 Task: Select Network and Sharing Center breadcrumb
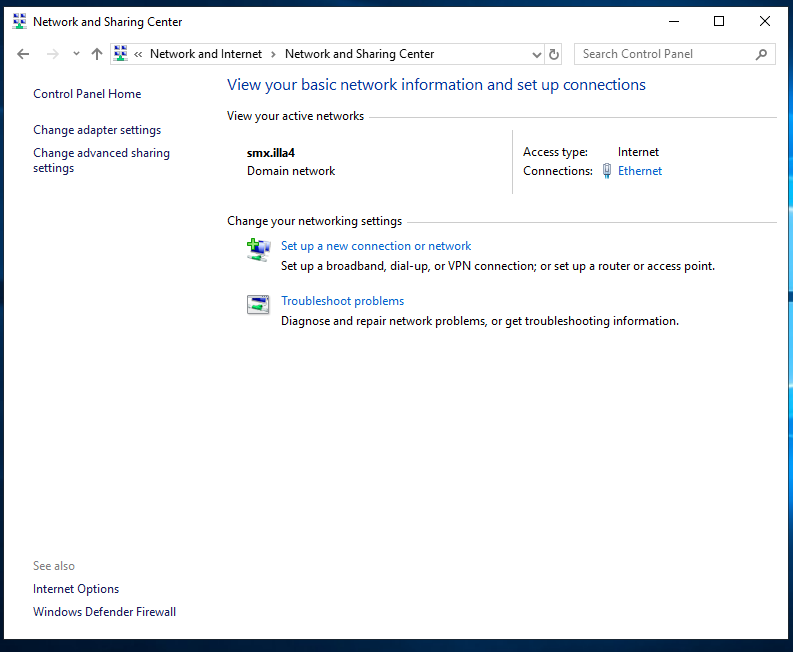click(x=359, y=54)
